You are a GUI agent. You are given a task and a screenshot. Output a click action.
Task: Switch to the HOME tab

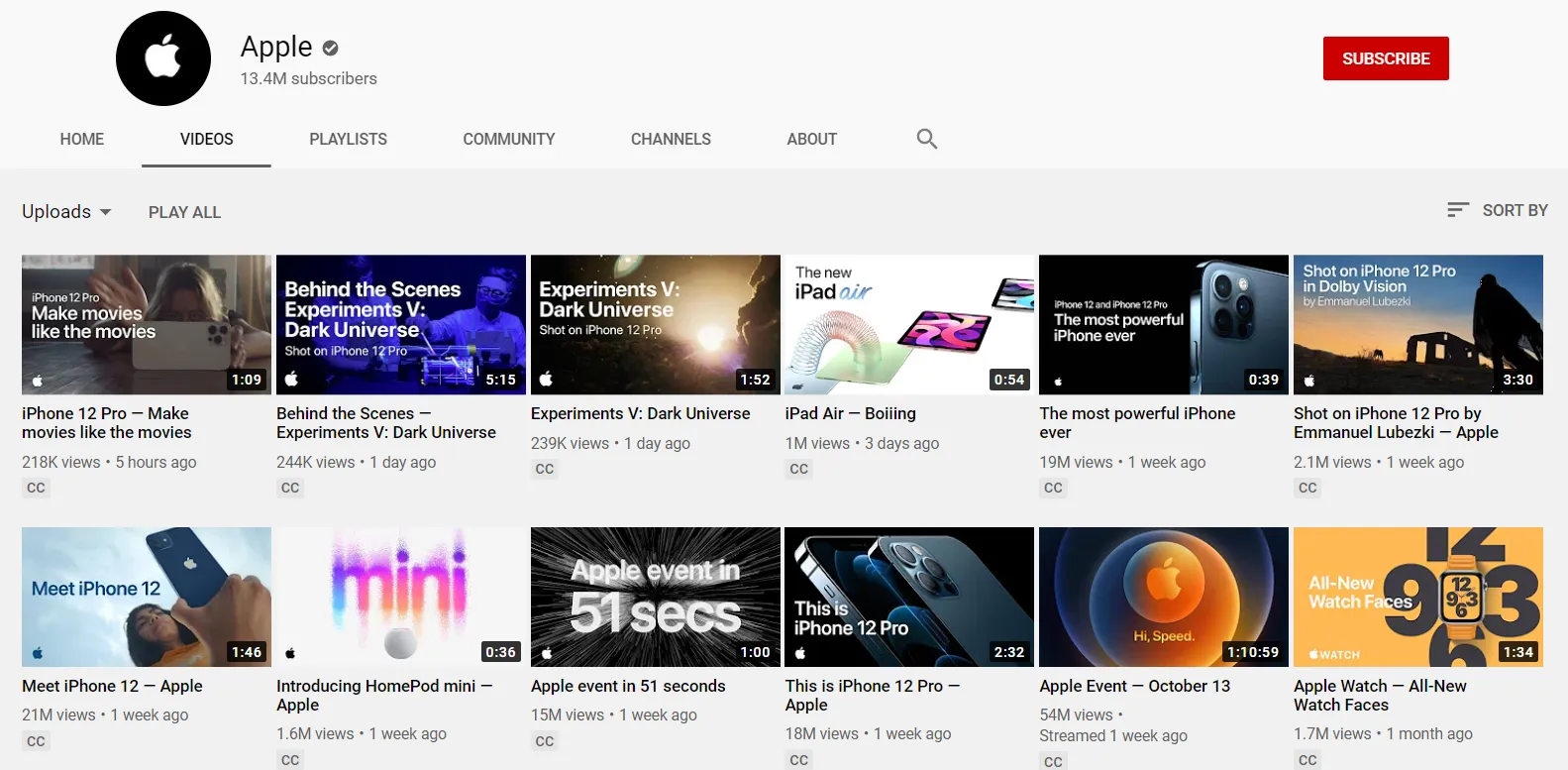point(82,139)
